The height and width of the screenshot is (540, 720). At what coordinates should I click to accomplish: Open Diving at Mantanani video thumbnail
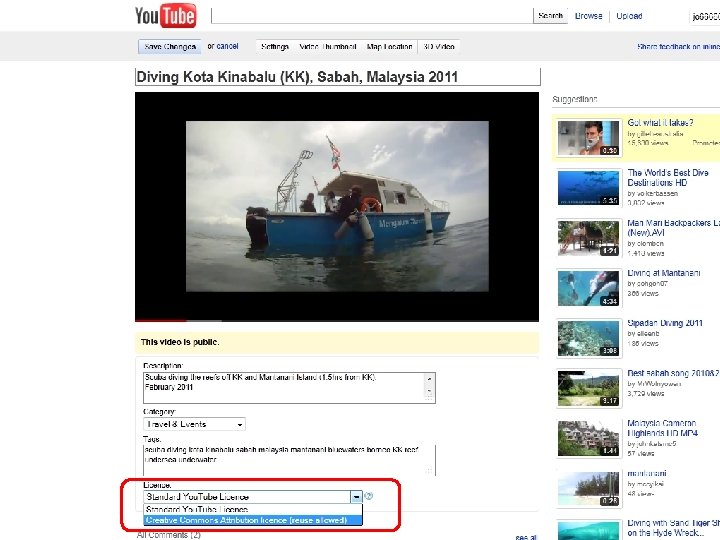click(x=589, y=288)
